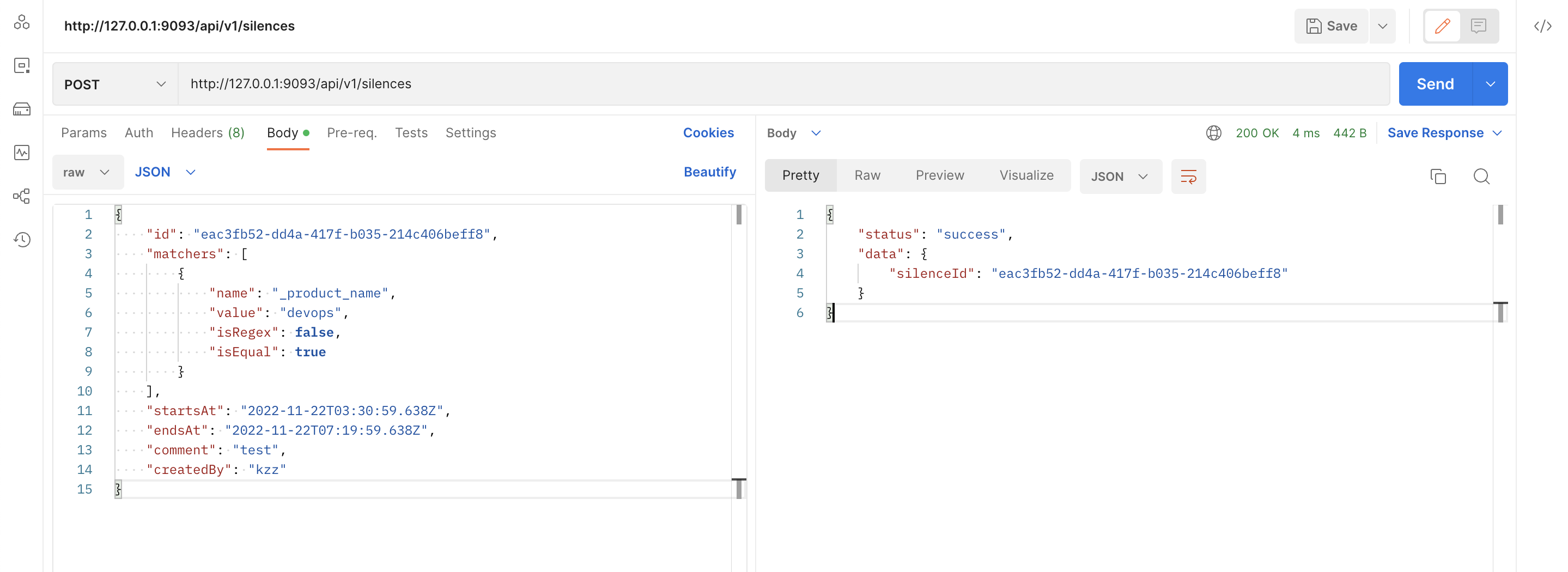Click the 442 B response size
This screenshot has width=1568, height=572.
[x=1350, y=133]
